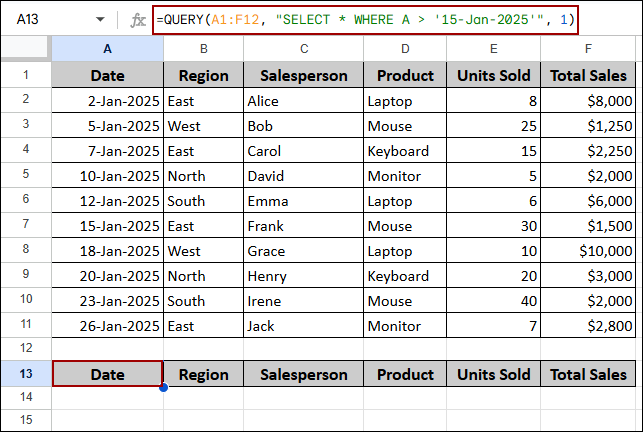Select the cell containing Grace
This screenshot has width=643, height=432.
(303, 251)
